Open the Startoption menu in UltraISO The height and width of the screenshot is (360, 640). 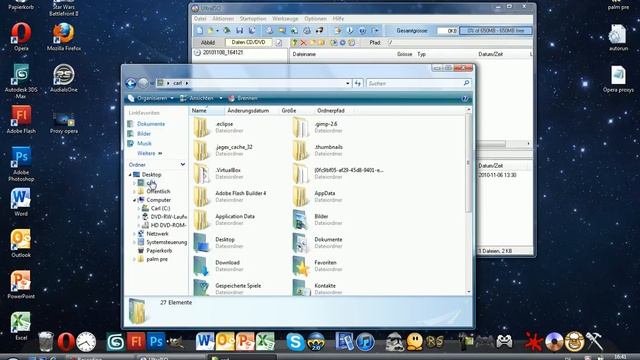coord(253,19)
